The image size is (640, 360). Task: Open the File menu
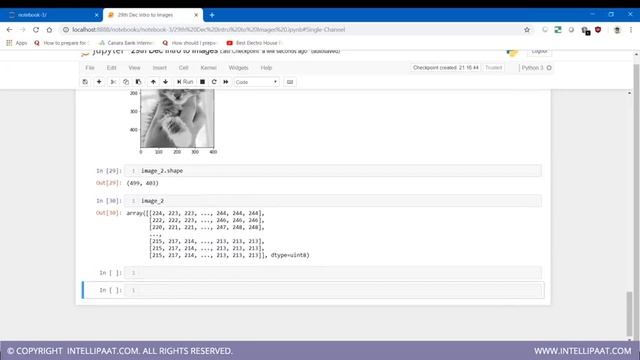point(90,68)
